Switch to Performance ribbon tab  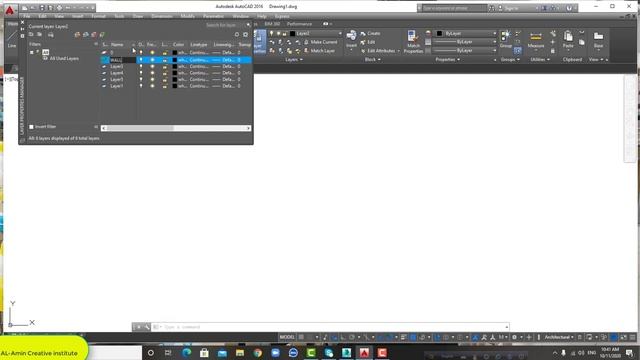click(299, 24)
